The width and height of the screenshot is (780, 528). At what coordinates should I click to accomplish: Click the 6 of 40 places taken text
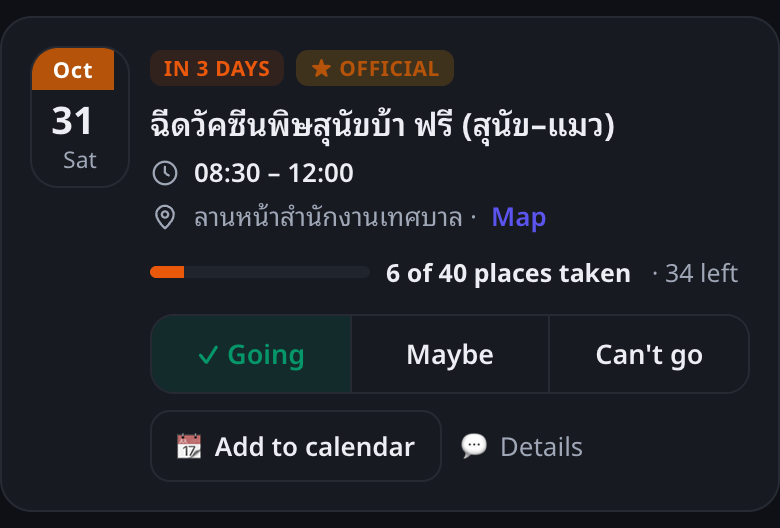coord(508,273)
